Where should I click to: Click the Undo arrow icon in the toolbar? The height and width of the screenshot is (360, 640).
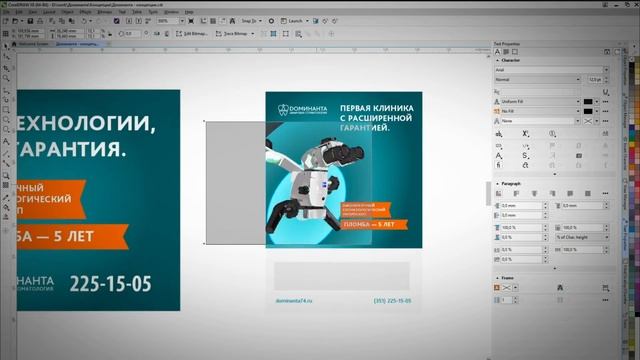(84, 21)
